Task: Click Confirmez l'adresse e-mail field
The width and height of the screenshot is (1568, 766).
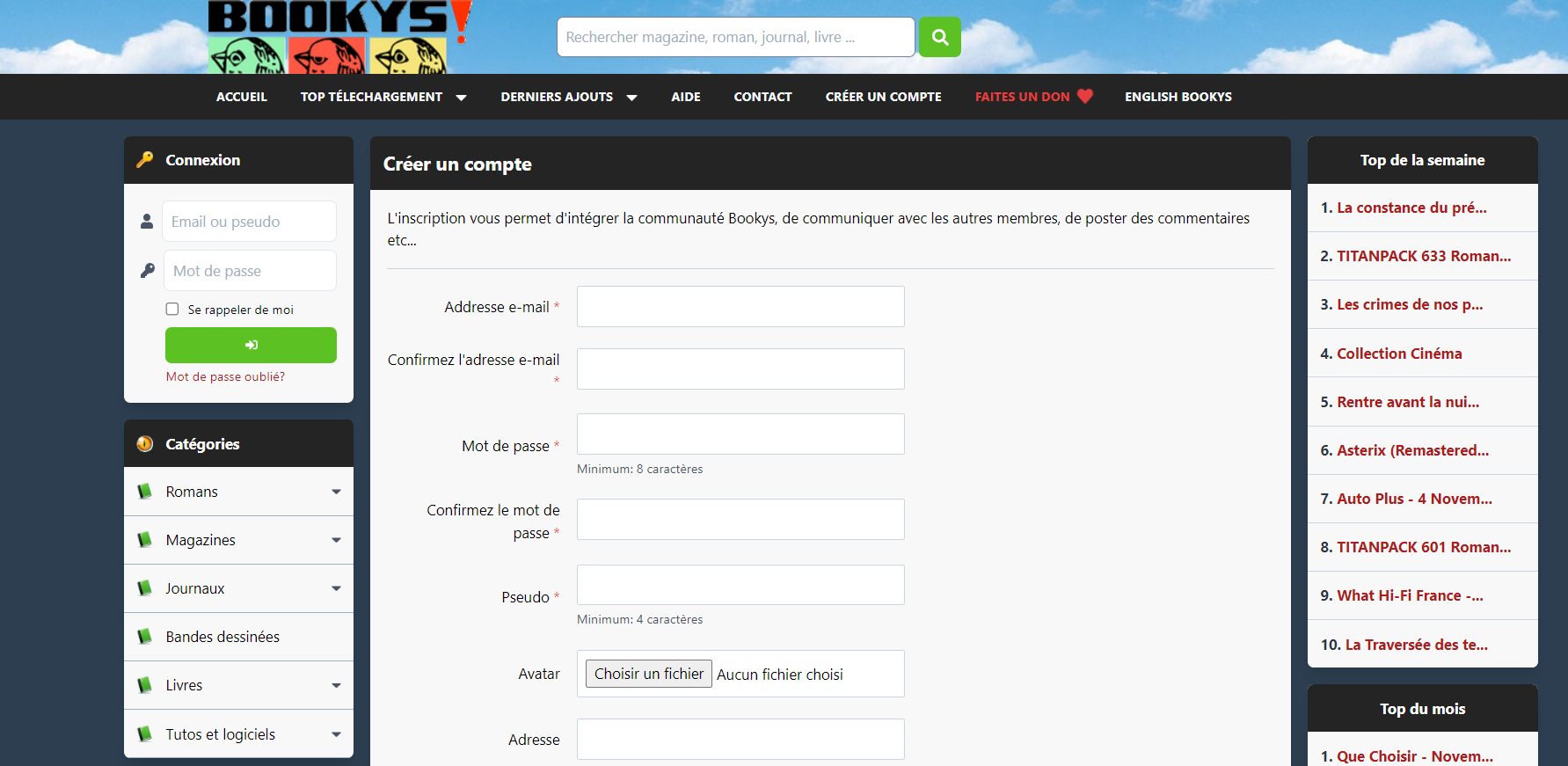Action: click(x=740, y=369)
